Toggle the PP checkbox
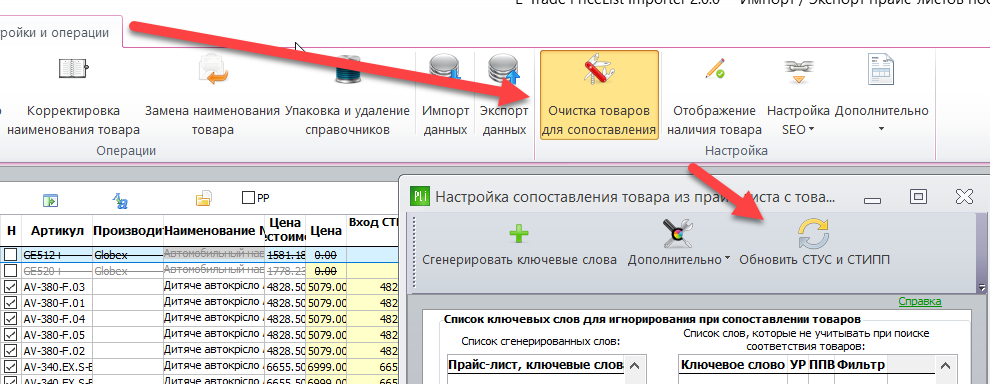The width and height of the screenshot is (990, 384). pos(249,198)
